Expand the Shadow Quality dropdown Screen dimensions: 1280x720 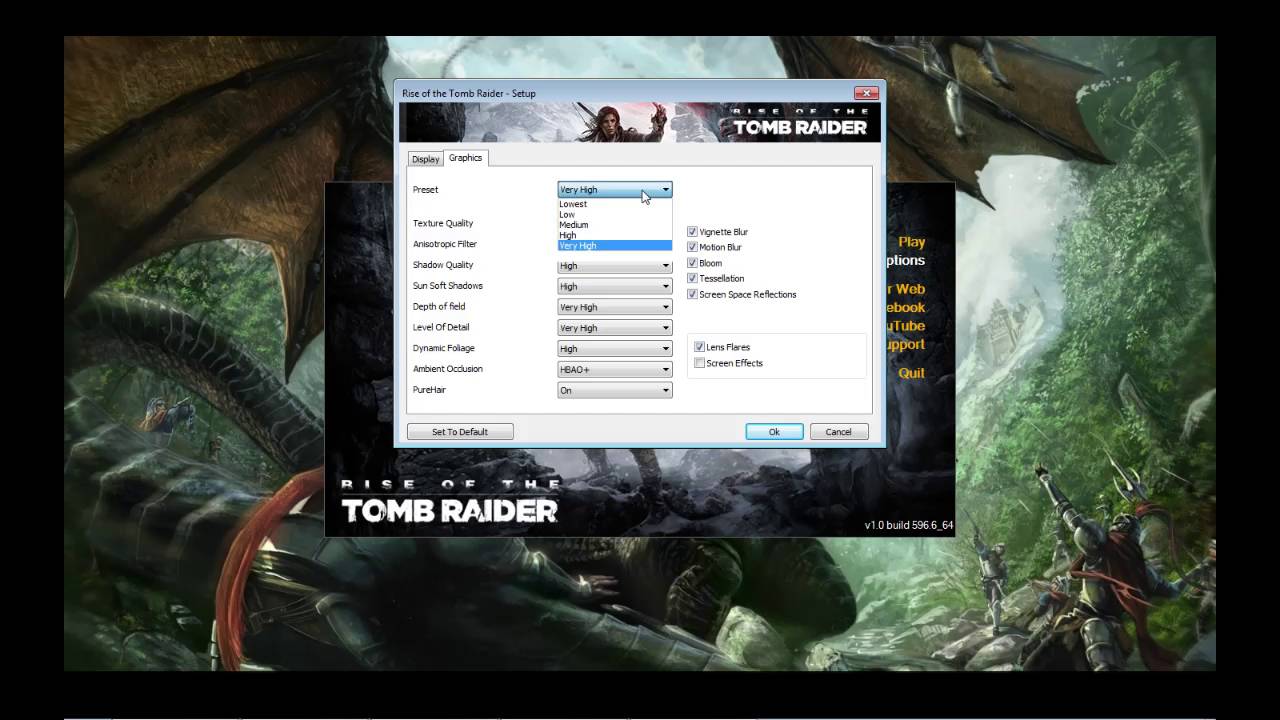[615, 266]
